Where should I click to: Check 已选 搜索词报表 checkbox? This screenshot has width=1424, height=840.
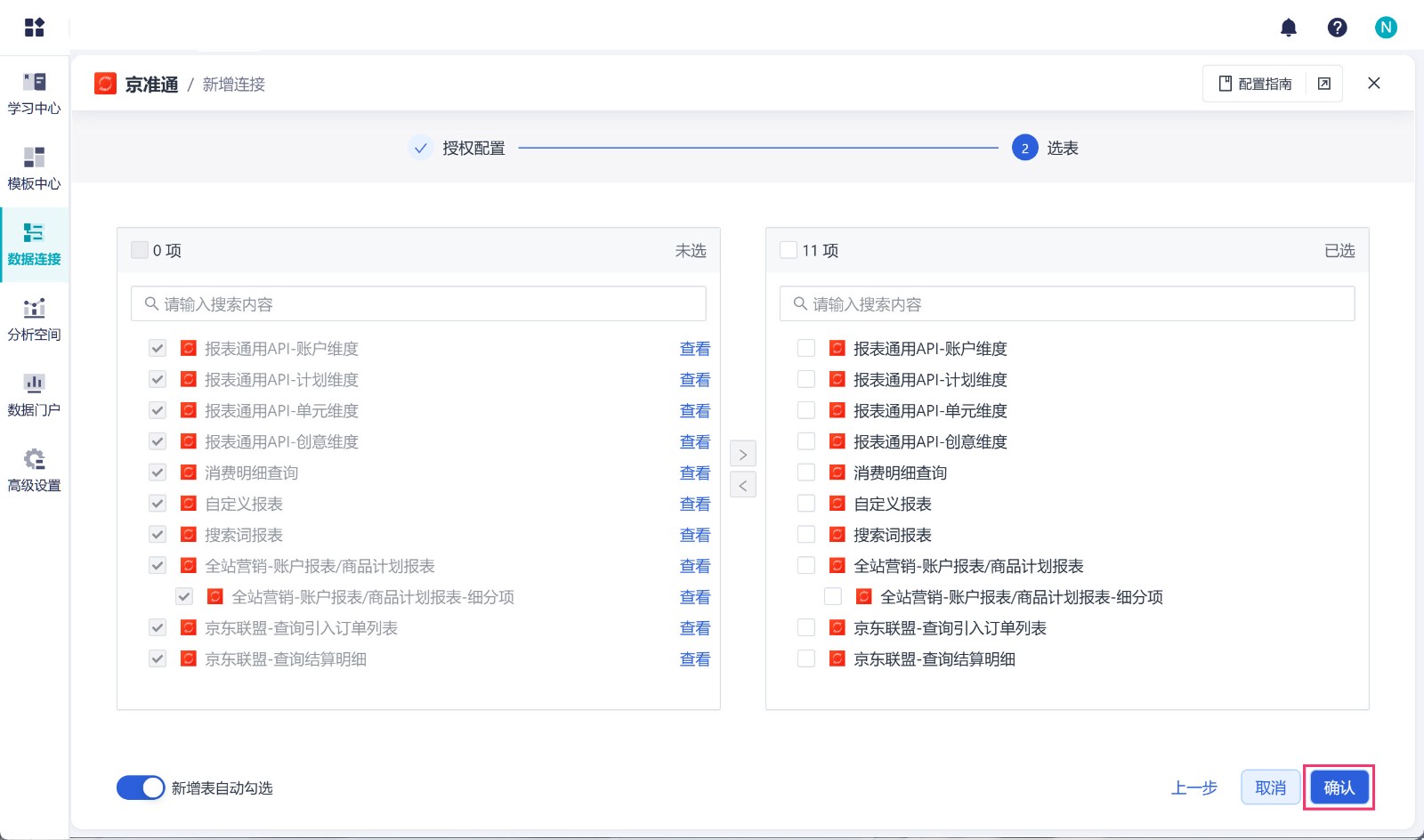coord(806,535)
